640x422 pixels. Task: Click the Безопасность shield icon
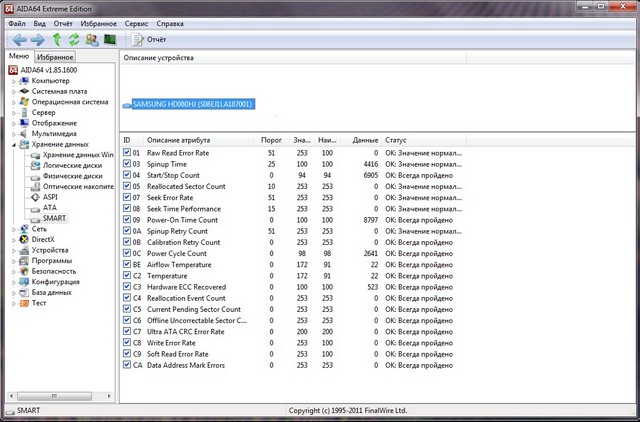[24, 271]
